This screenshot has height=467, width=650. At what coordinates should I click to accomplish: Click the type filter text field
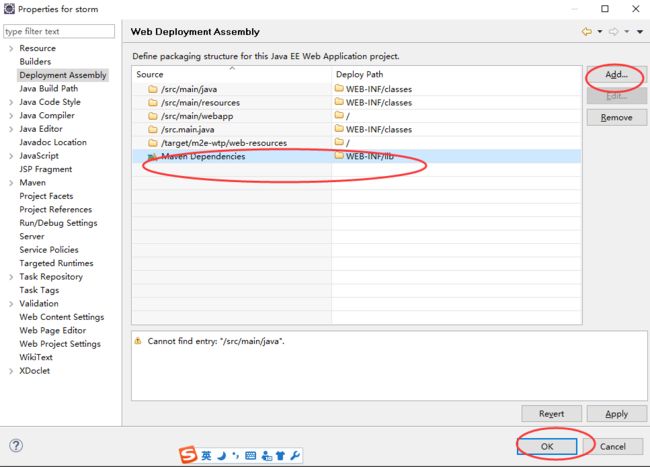pyautogui.click(x=59, y=31)
